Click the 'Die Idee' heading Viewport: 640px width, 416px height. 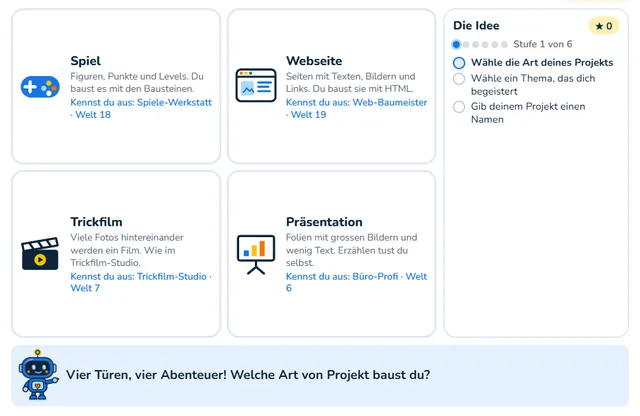[476, 25]
